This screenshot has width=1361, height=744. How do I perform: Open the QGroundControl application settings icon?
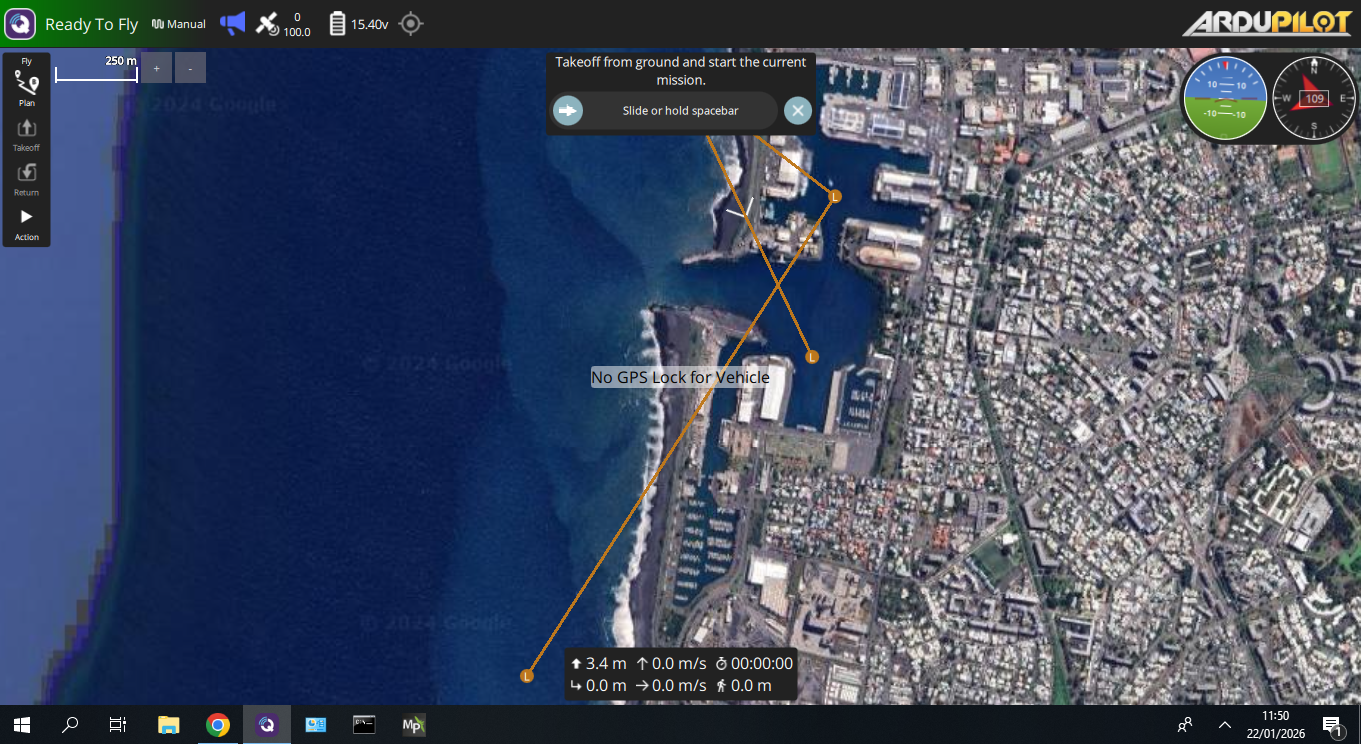pos(20,24)
